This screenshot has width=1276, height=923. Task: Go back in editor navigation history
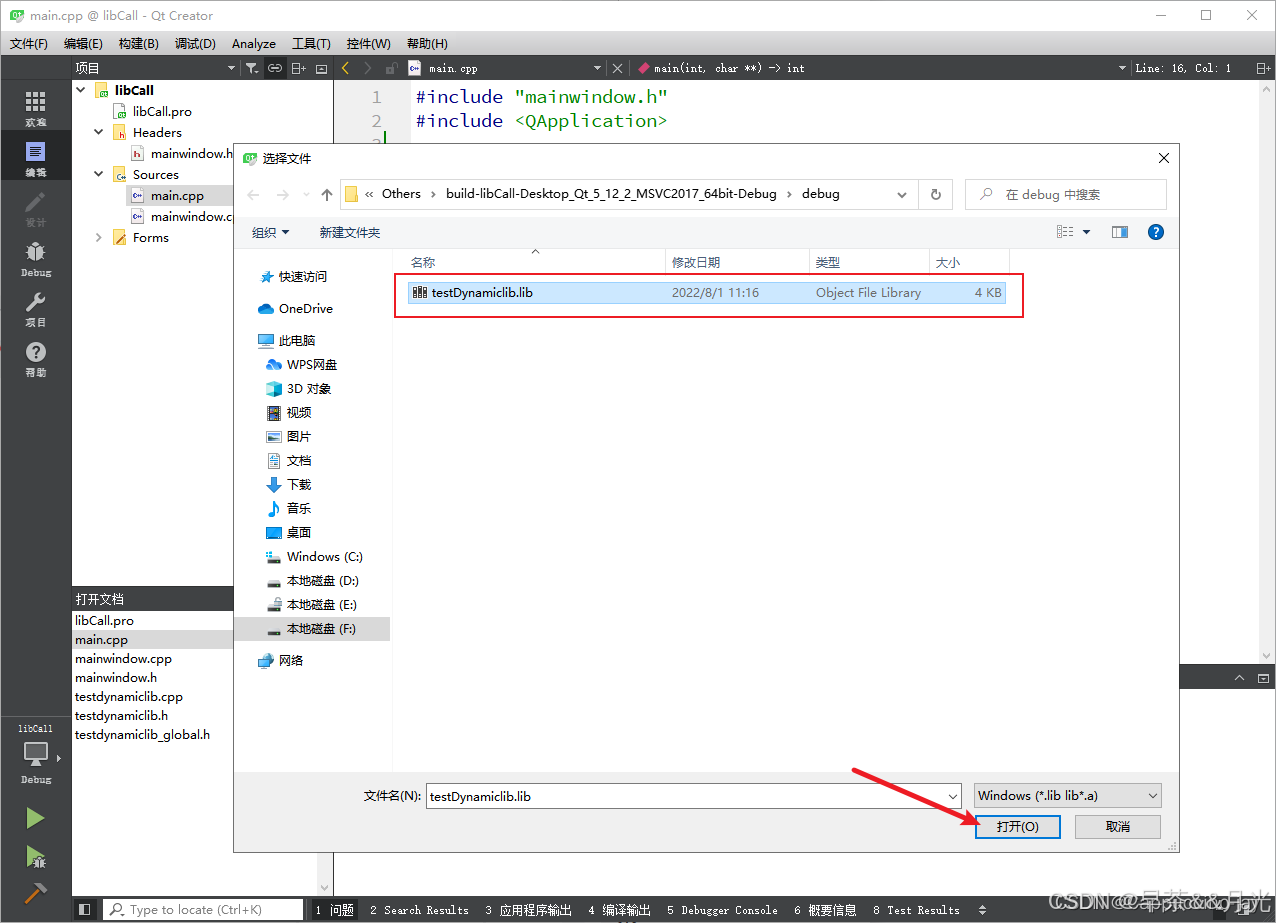(x=346, y=68)
